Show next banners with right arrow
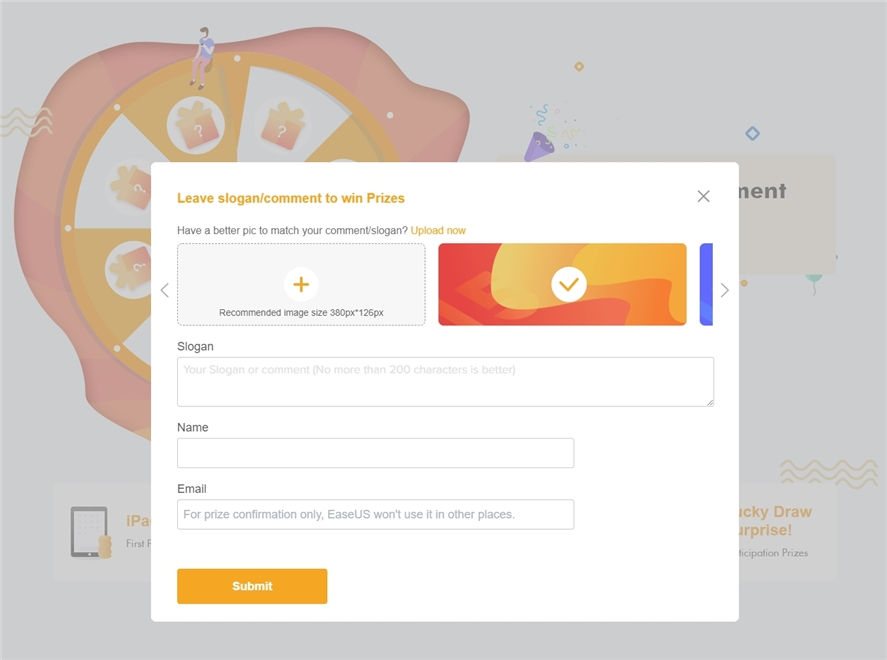887x660 pixels. (x=725, y=290)
